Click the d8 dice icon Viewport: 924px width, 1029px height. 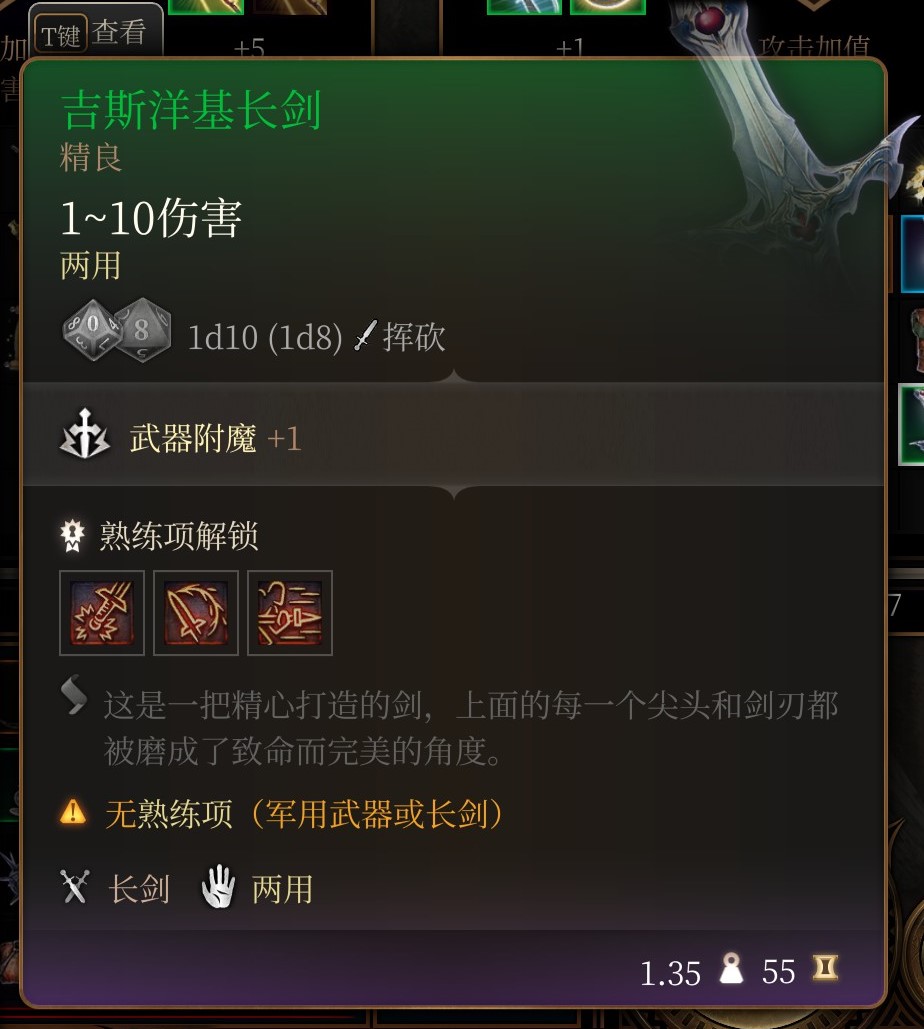(144, 330)
